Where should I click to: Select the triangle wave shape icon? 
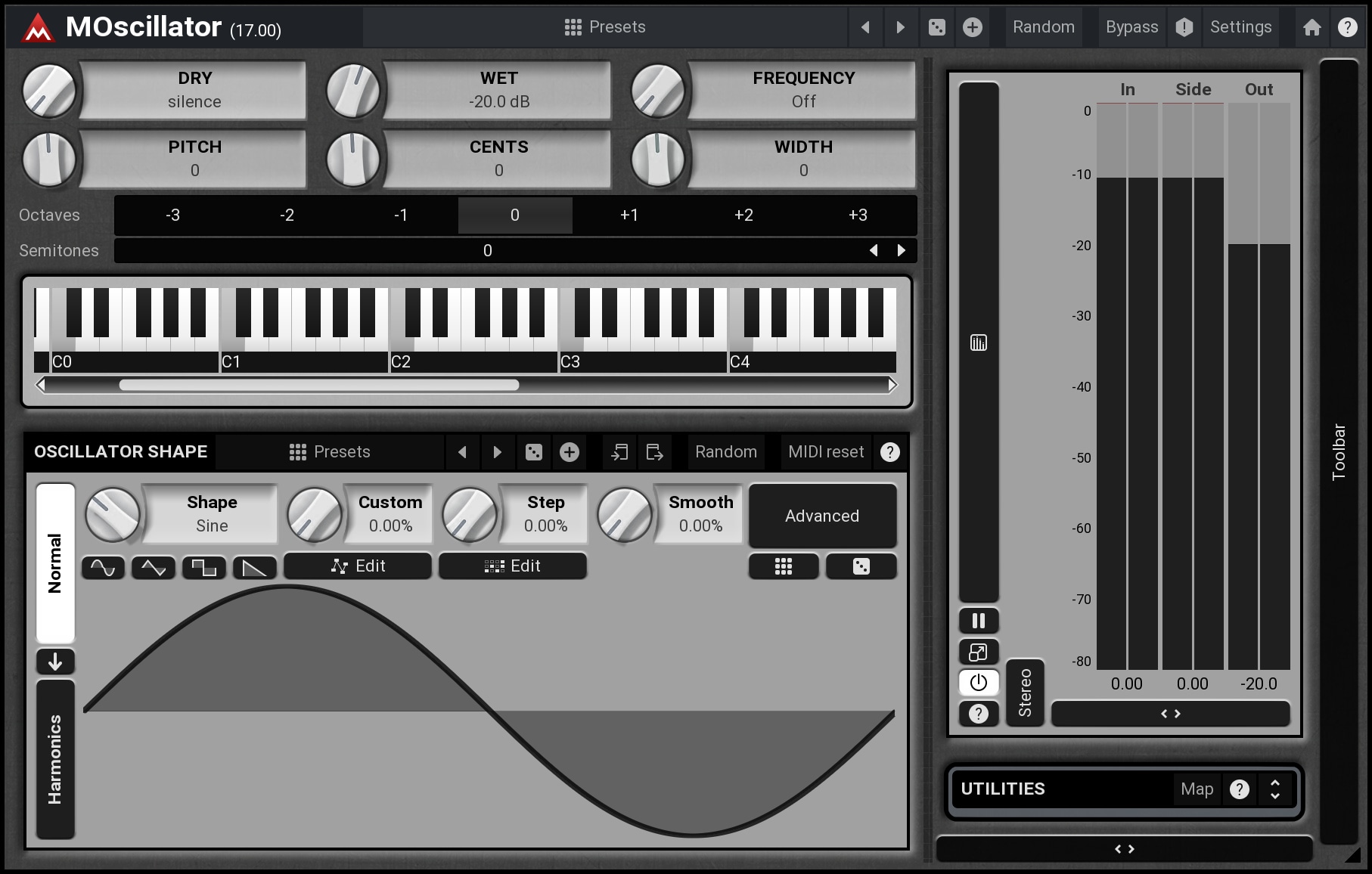154,567
